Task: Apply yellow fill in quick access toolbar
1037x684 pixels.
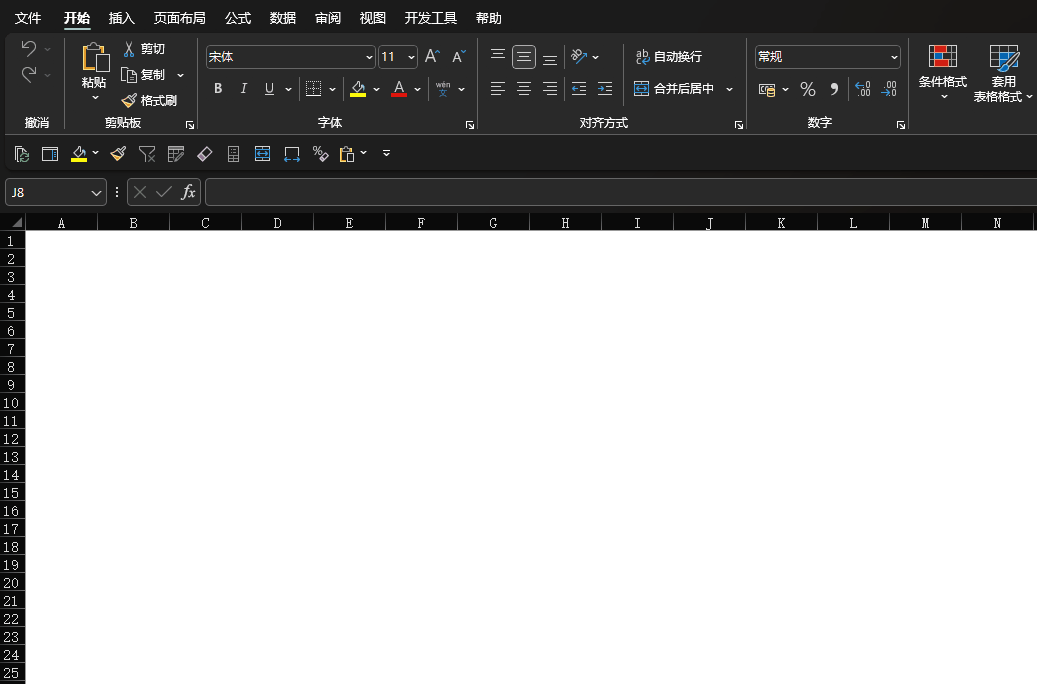Action: point(79,154)
